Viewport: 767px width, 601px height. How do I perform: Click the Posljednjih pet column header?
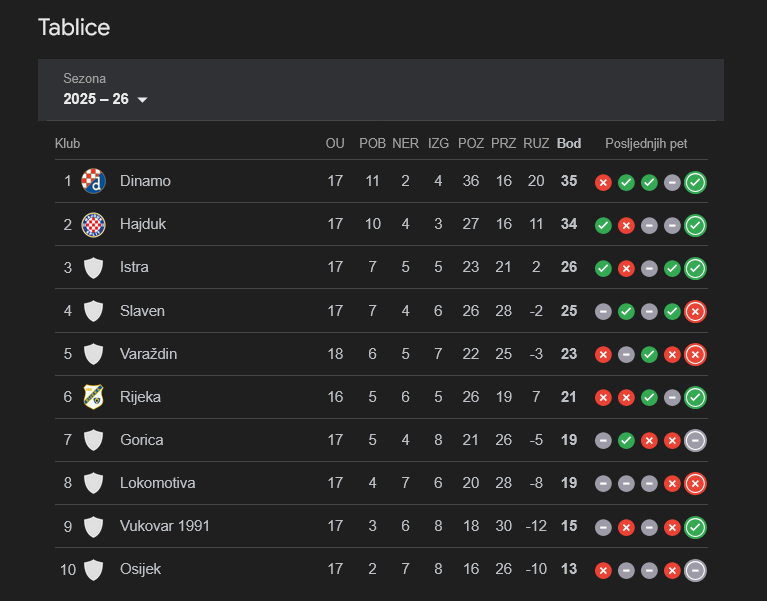pos(646,143)
